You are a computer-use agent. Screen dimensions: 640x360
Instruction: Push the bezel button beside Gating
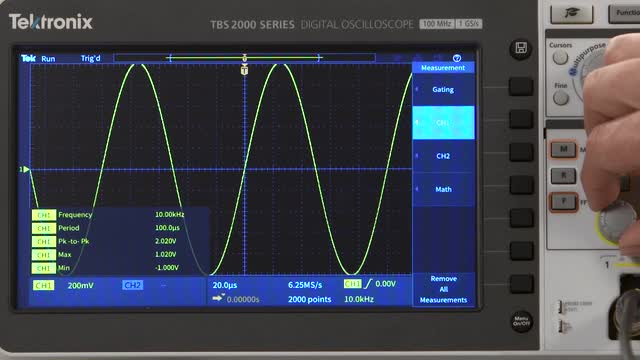coord(521,87)
